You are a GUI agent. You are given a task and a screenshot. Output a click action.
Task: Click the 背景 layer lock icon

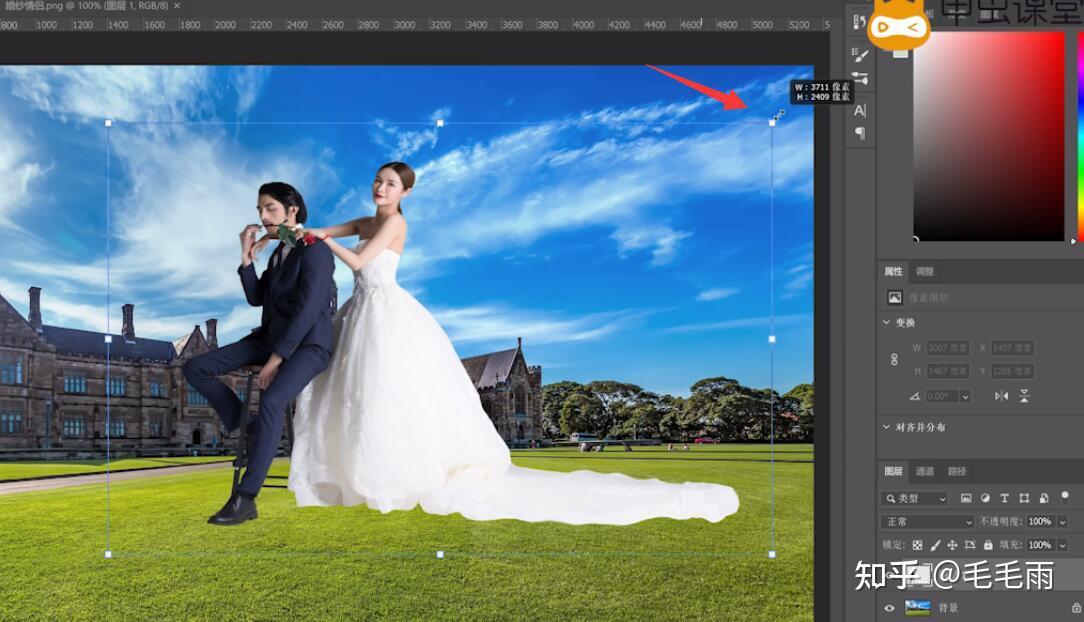pos(1076,608)
